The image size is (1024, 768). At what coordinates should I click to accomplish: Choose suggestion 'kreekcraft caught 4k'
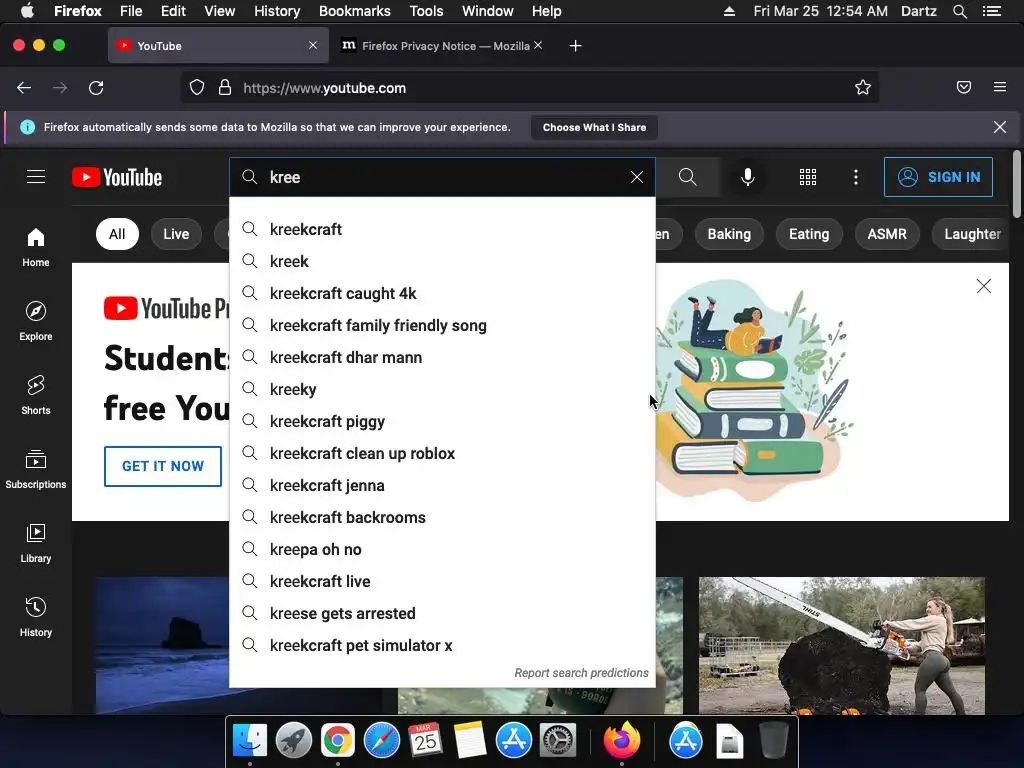(x=442, y=293)
